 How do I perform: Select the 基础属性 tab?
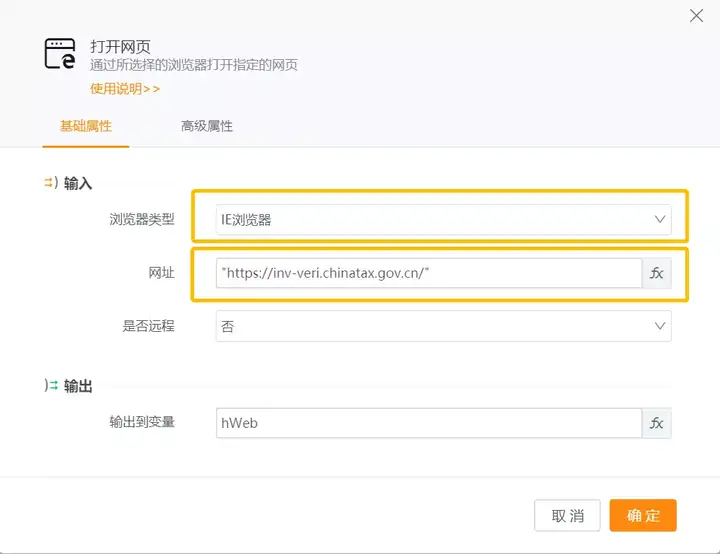(x=86, y=126)
